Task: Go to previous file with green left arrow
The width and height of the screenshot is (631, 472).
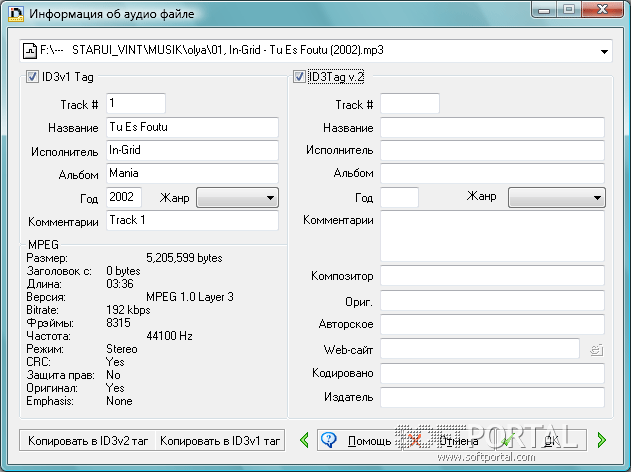Action: 305,440
